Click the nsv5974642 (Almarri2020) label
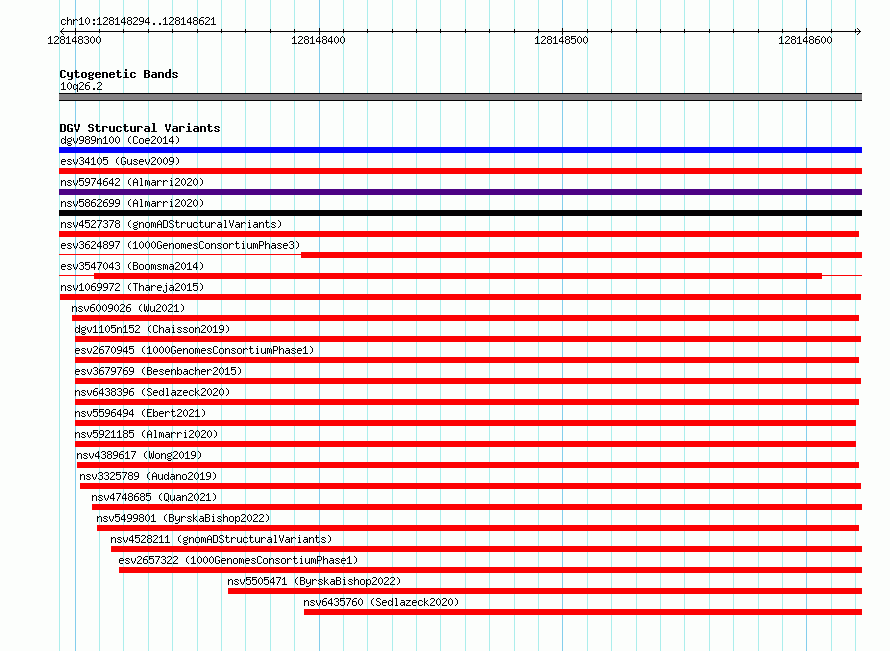The width and height of the screenshot is (890, 651). [132, 182]
